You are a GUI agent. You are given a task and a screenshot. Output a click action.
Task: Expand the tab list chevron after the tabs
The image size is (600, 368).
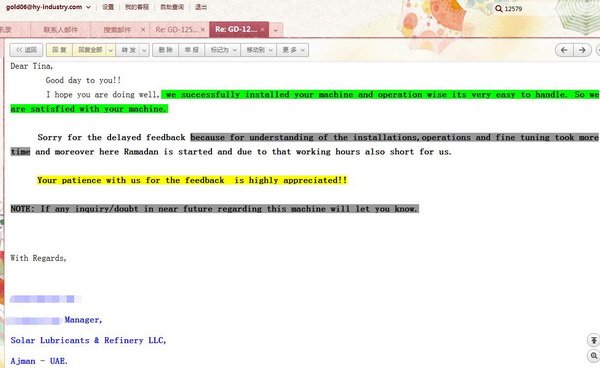click(x=276, y=30)
